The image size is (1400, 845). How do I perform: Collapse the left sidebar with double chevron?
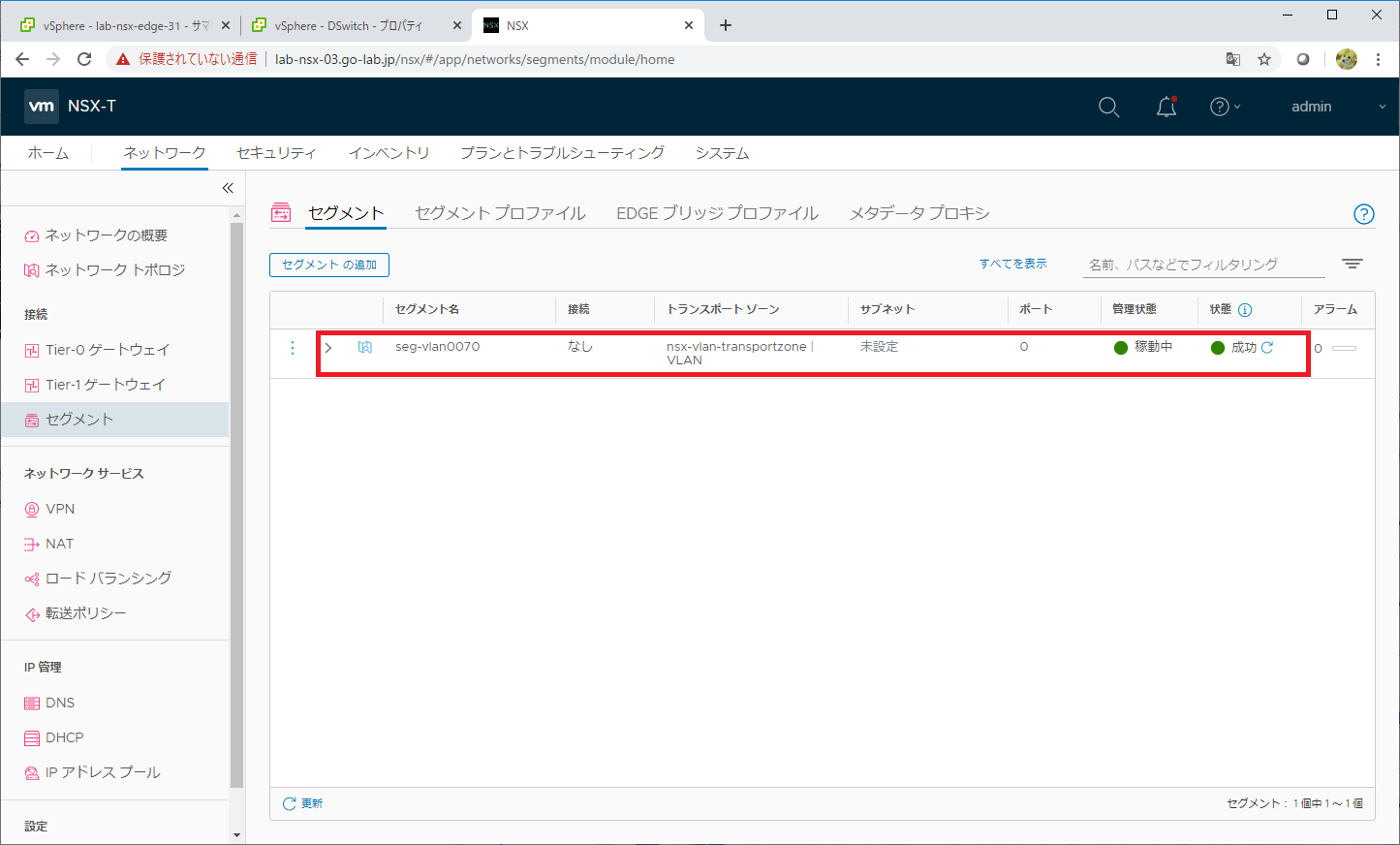click(x=228, y=188)
